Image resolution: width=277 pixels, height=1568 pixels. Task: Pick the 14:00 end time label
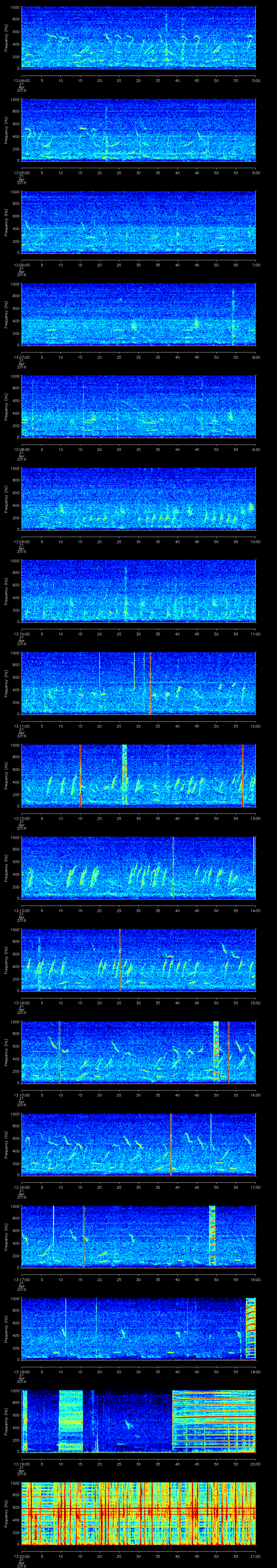pyautogui.click(x=256, y=910)
